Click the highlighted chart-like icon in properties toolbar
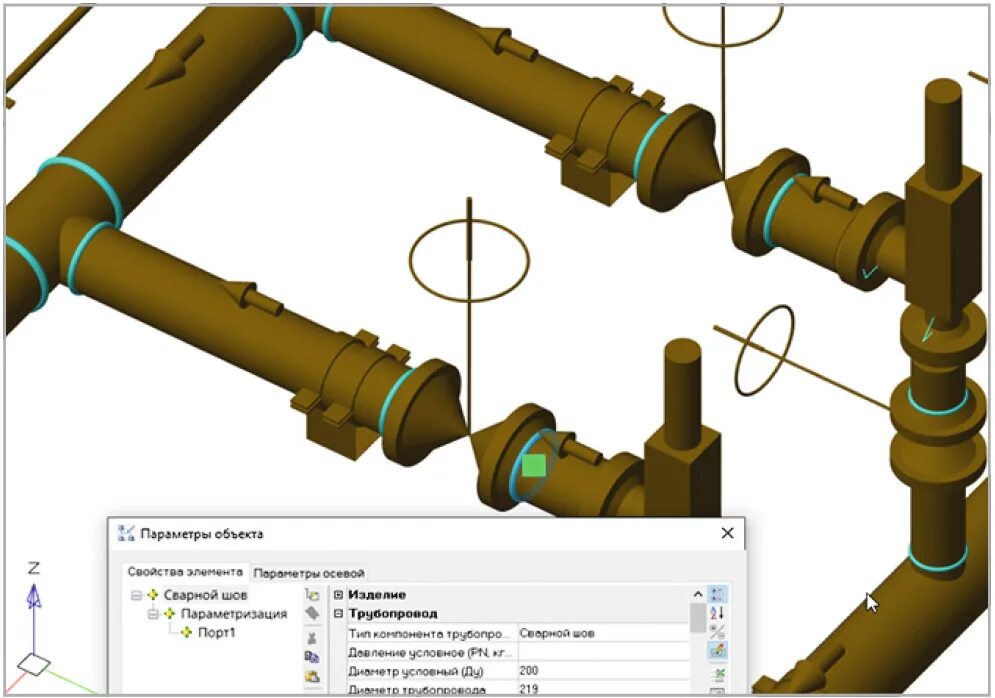 coord(718,651)
